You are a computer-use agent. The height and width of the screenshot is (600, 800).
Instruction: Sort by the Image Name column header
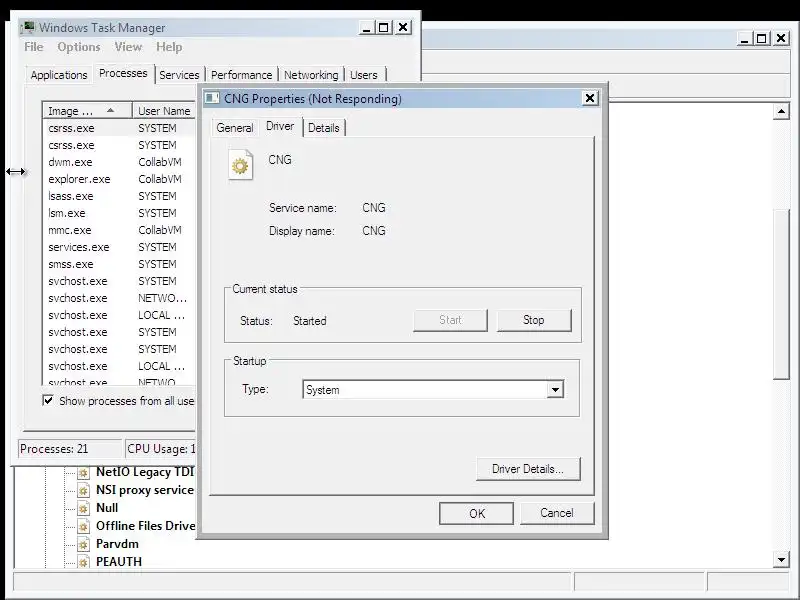[x=87, y=111]
